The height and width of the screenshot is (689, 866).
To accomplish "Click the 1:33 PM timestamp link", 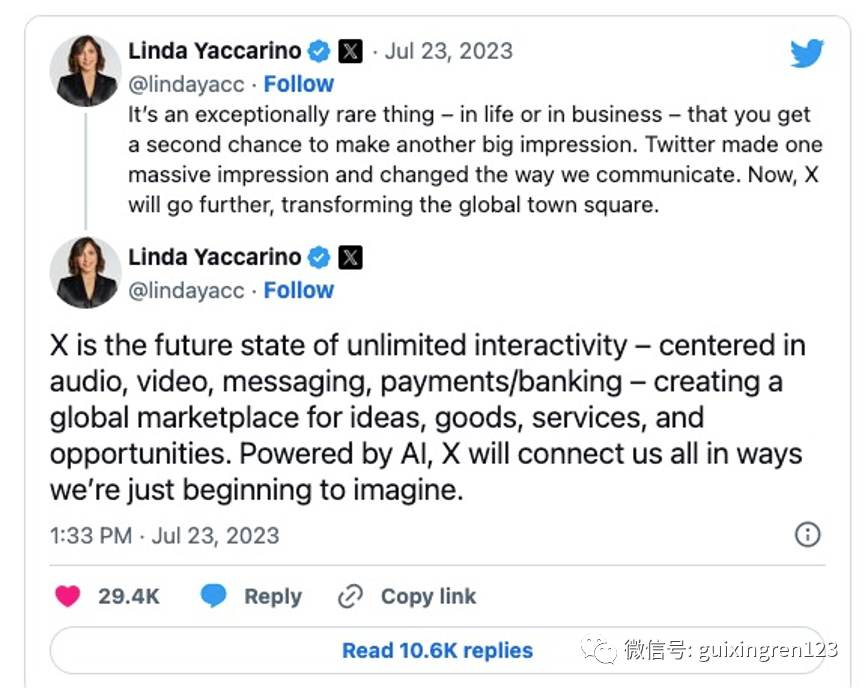I will (90, 535).
